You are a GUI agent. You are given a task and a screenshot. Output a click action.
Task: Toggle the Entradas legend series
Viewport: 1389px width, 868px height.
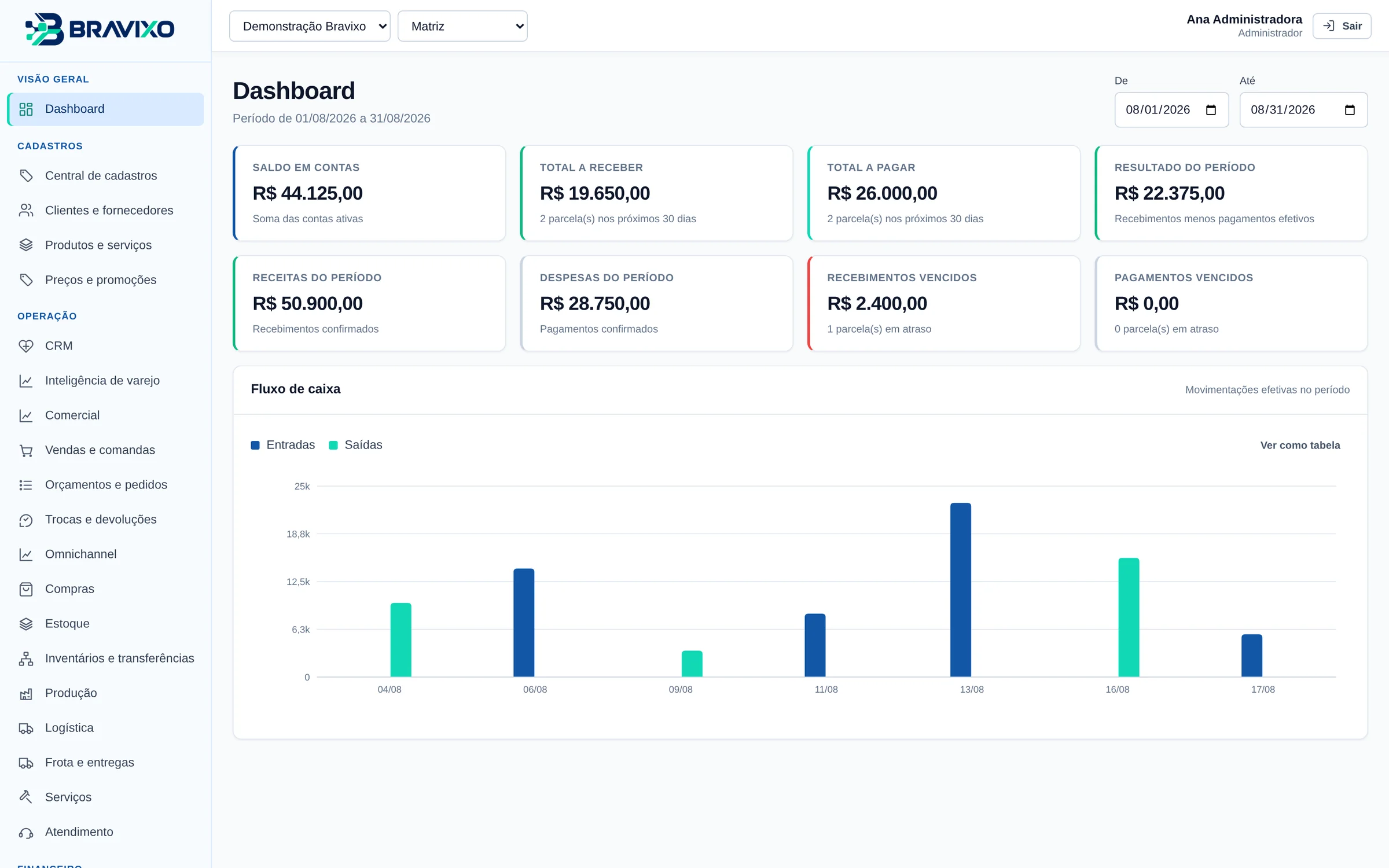[283, 445]
